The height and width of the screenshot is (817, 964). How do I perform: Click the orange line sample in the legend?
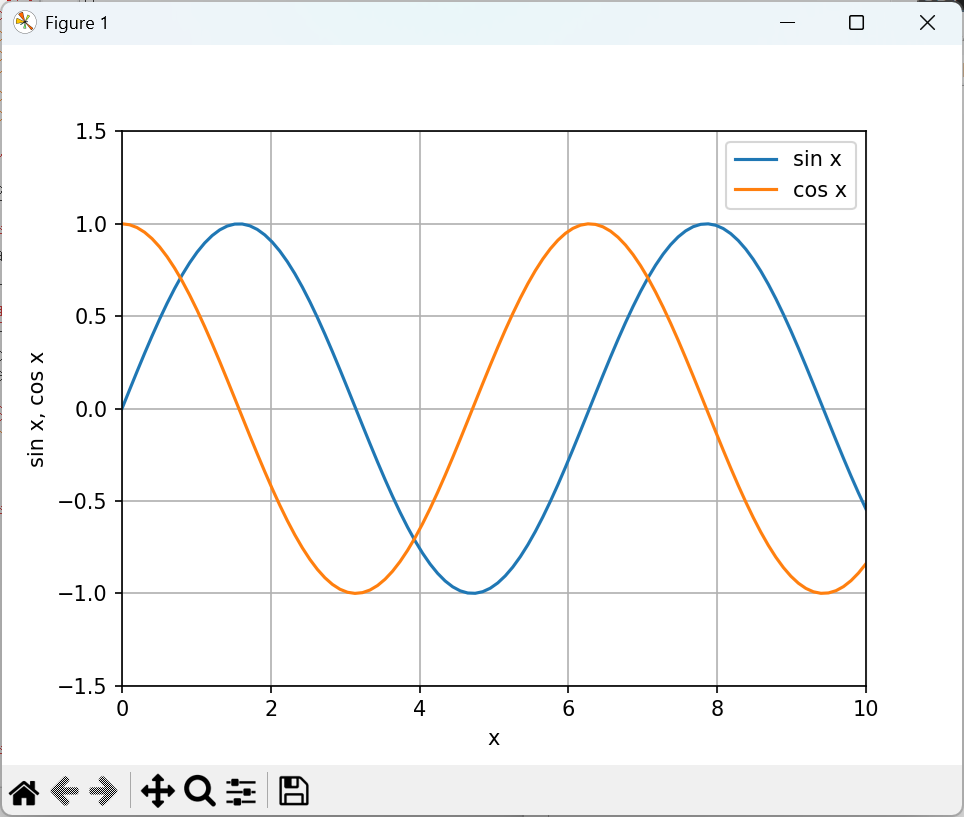[x=756, y=190]
